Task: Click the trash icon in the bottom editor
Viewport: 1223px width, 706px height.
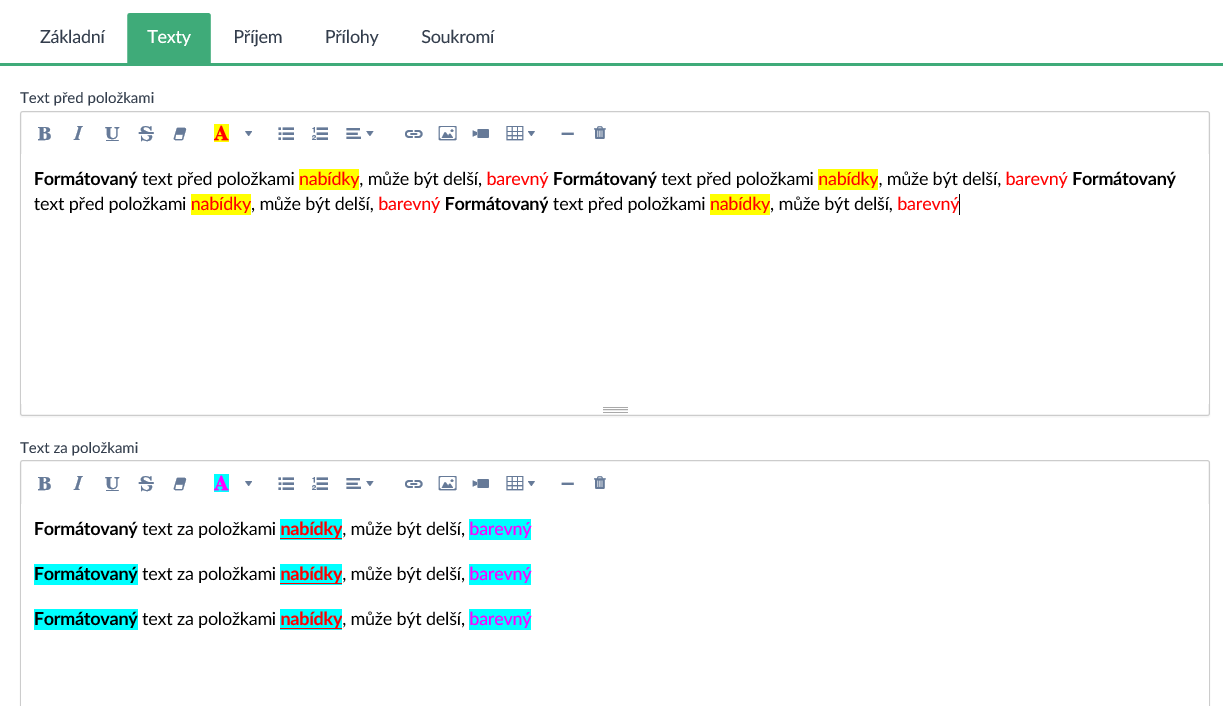Action: (x=600, y=483)
